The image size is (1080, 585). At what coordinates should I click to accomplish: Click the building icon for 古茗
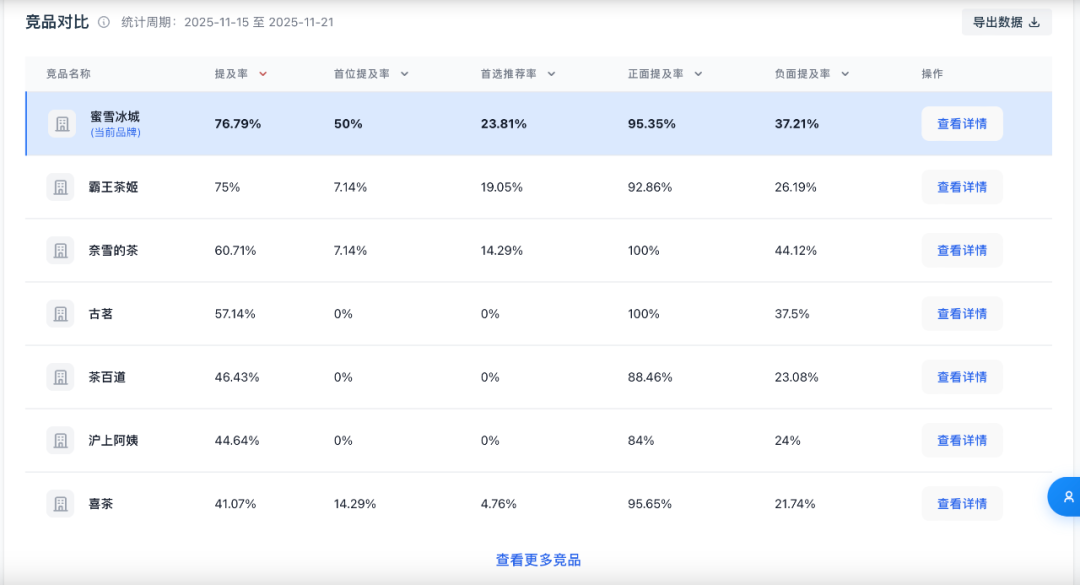(61, 314)
